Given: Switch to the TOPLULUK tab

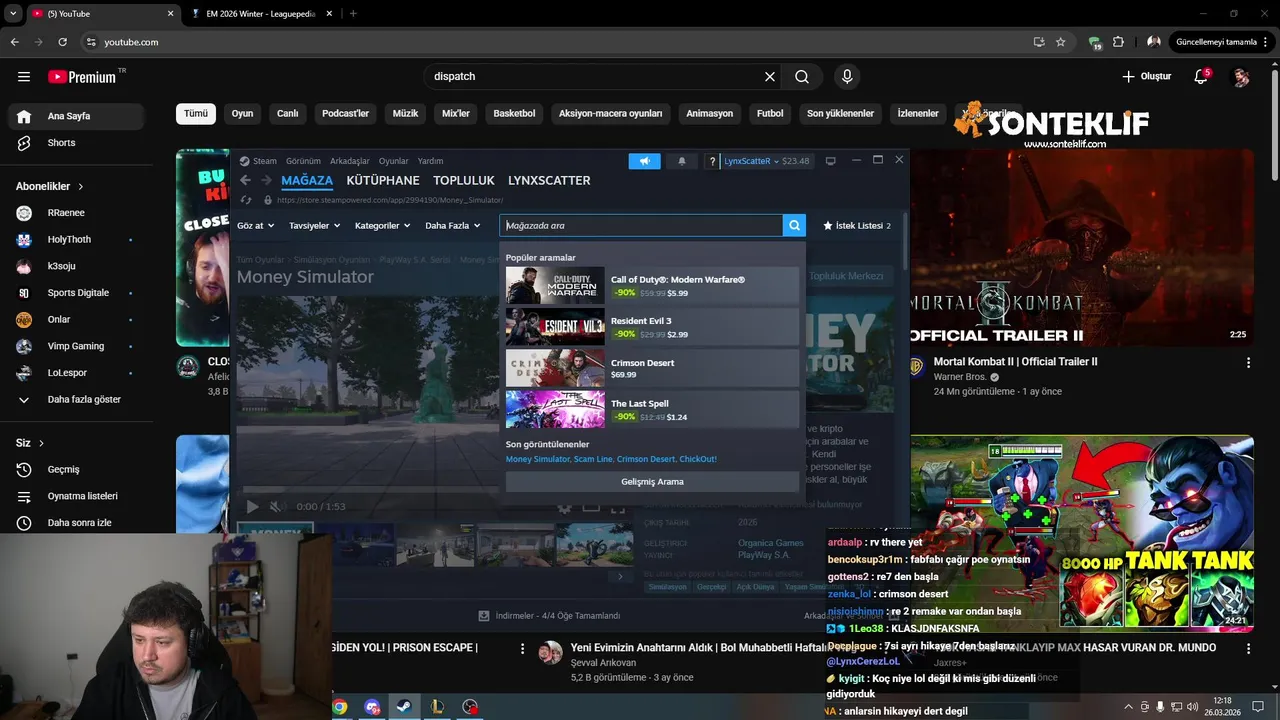Looking at the screenshot, I should (464, 181).
